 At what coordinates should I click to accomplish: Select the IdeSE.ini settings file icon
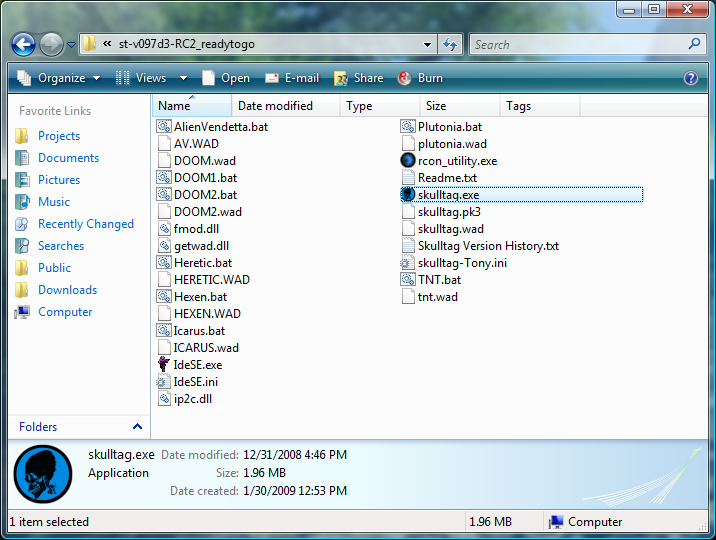(x=163, y=382)
